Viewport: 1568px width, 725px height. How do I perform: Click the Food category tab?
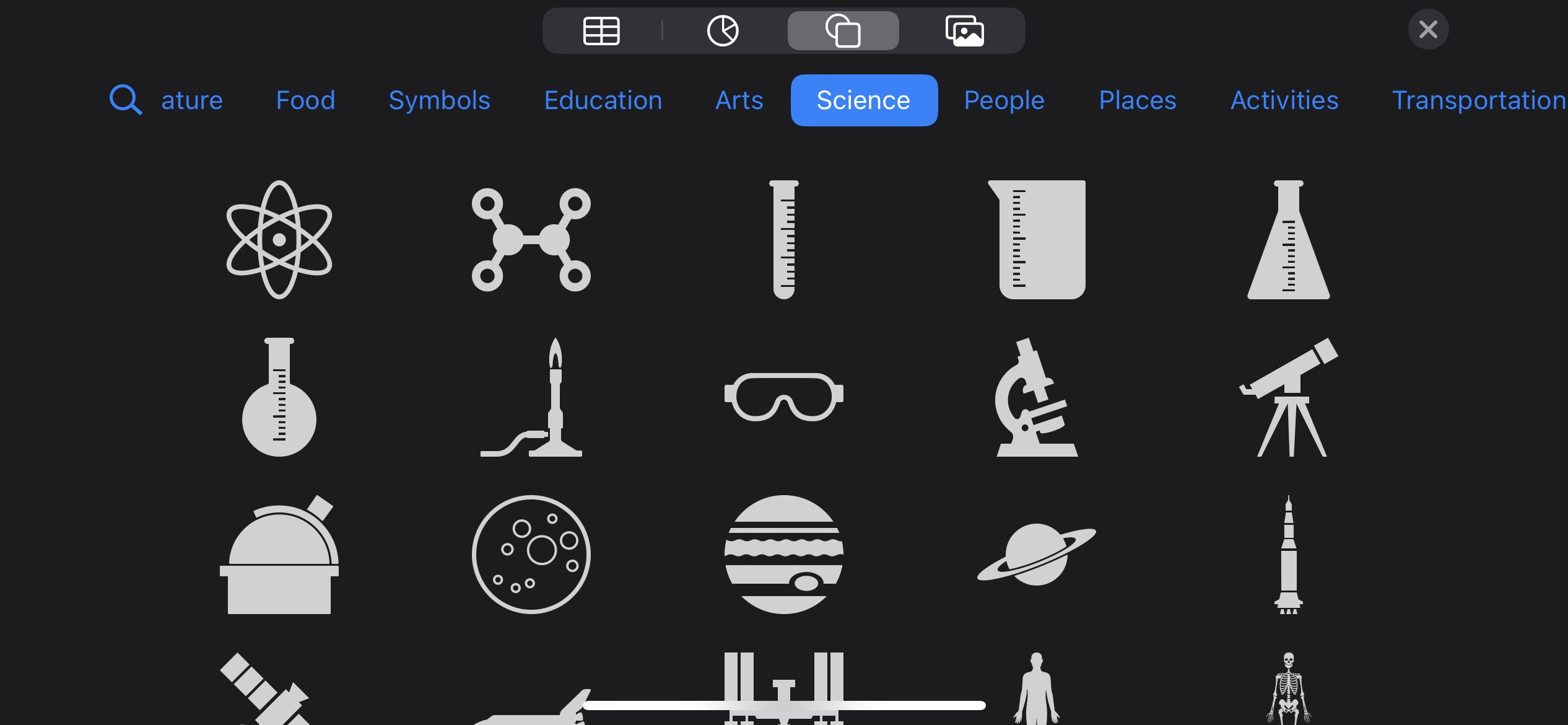pos(305,99)
